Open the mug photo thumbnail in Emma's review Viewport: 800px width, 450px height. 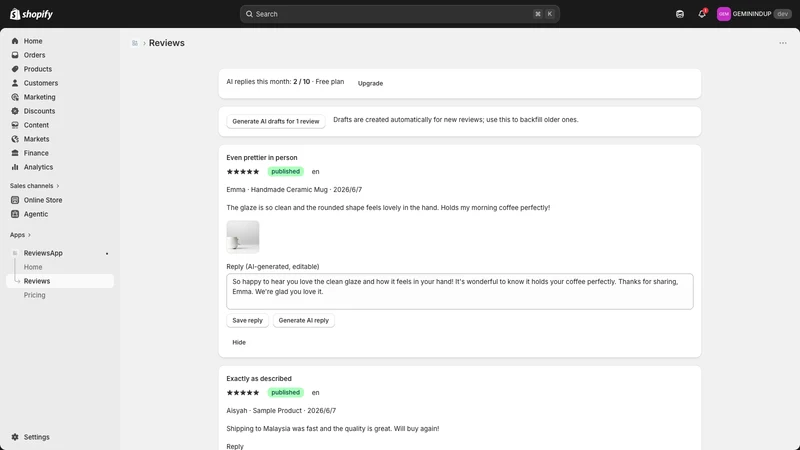243,237
